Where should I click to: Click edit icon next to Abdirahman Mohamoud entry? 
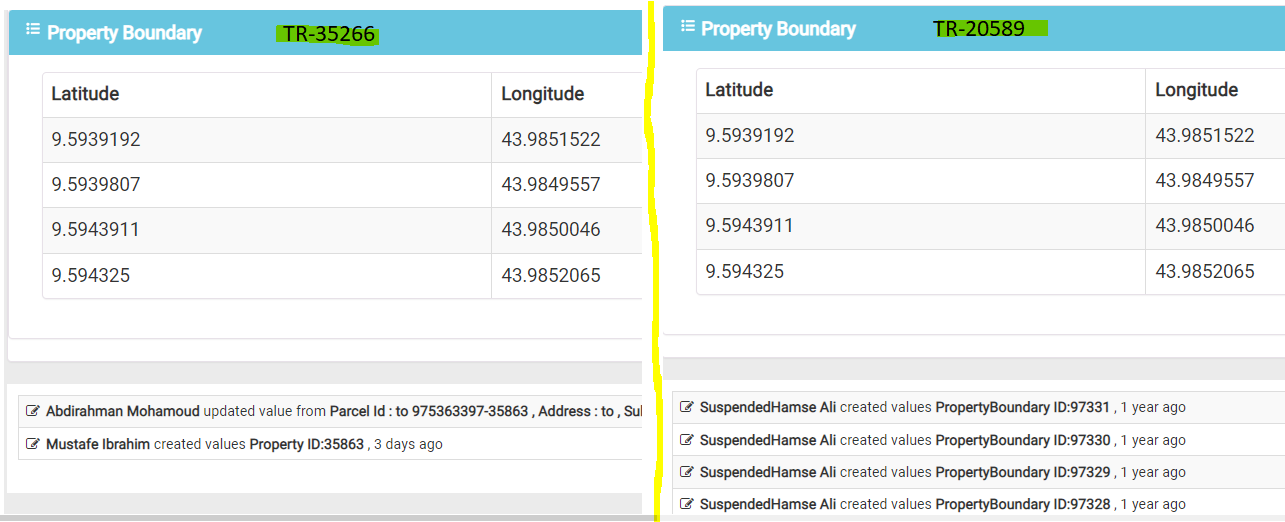point(33,411)
